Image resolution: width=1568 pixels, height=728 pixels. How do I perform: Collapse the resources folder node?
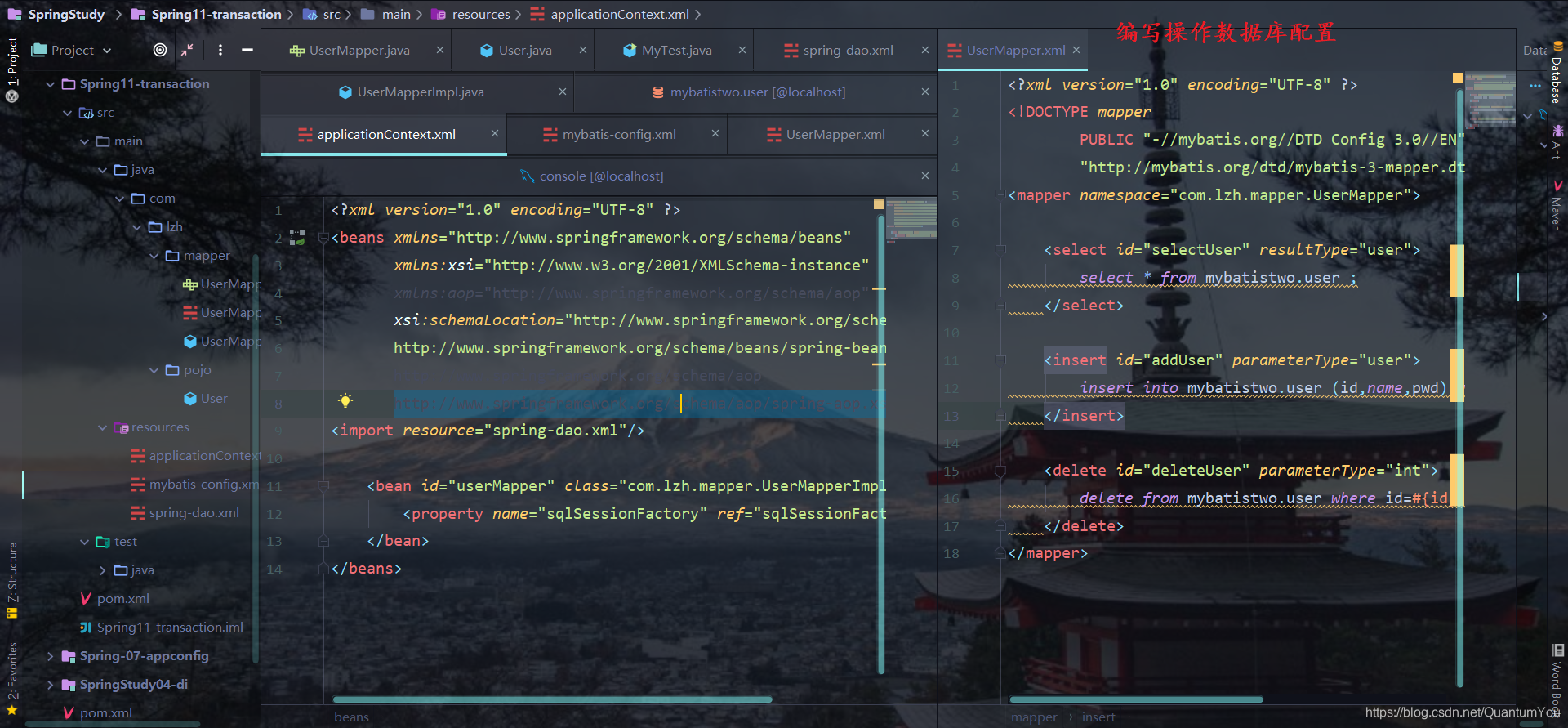tap(103, 427)
